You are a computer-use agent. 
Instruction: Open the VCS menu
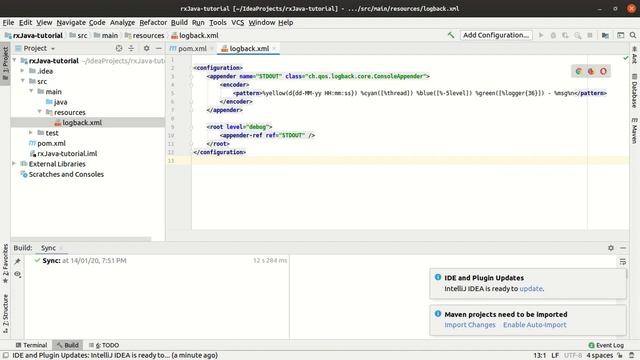point(238,22)
